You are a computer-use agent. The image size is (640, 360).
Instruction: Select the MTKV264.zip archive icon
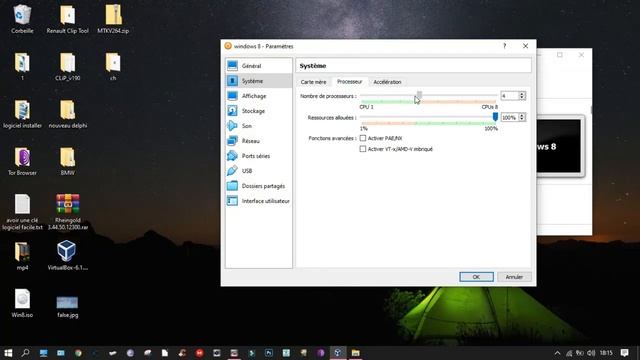(x=113, y=19)
